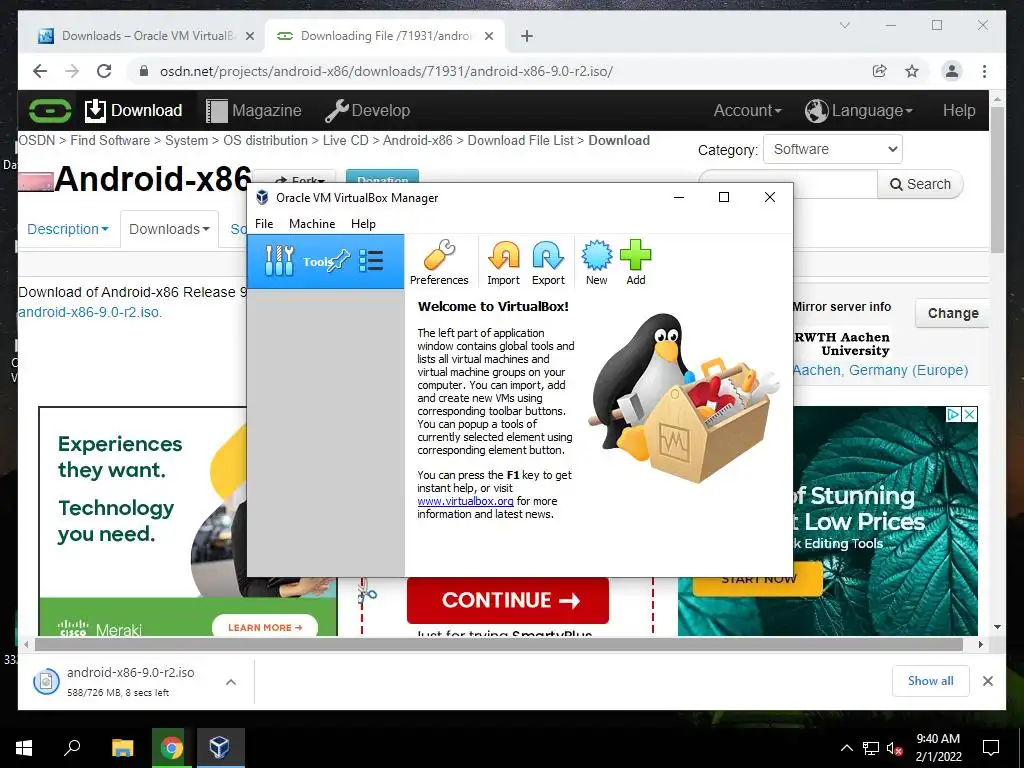Close the Downloading File tab
The width and height of the screenshot is (1024, 768).
[488, 36]
